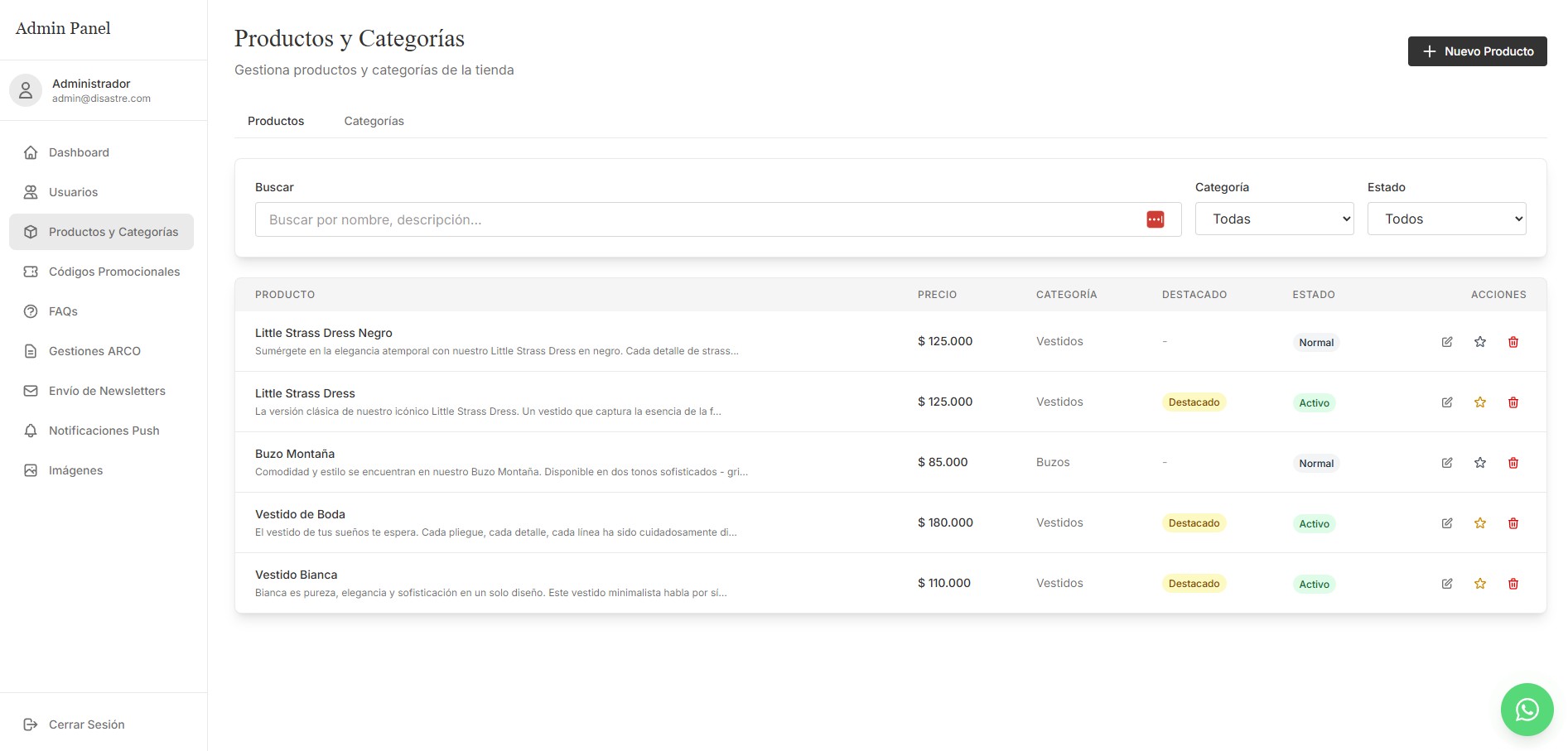Image resolution: width=1568 pixels, height=751 pixels.
Task: Edit the Little Strass Dress row at $ 125.000 Destacado
Action: coord(1447,402)
